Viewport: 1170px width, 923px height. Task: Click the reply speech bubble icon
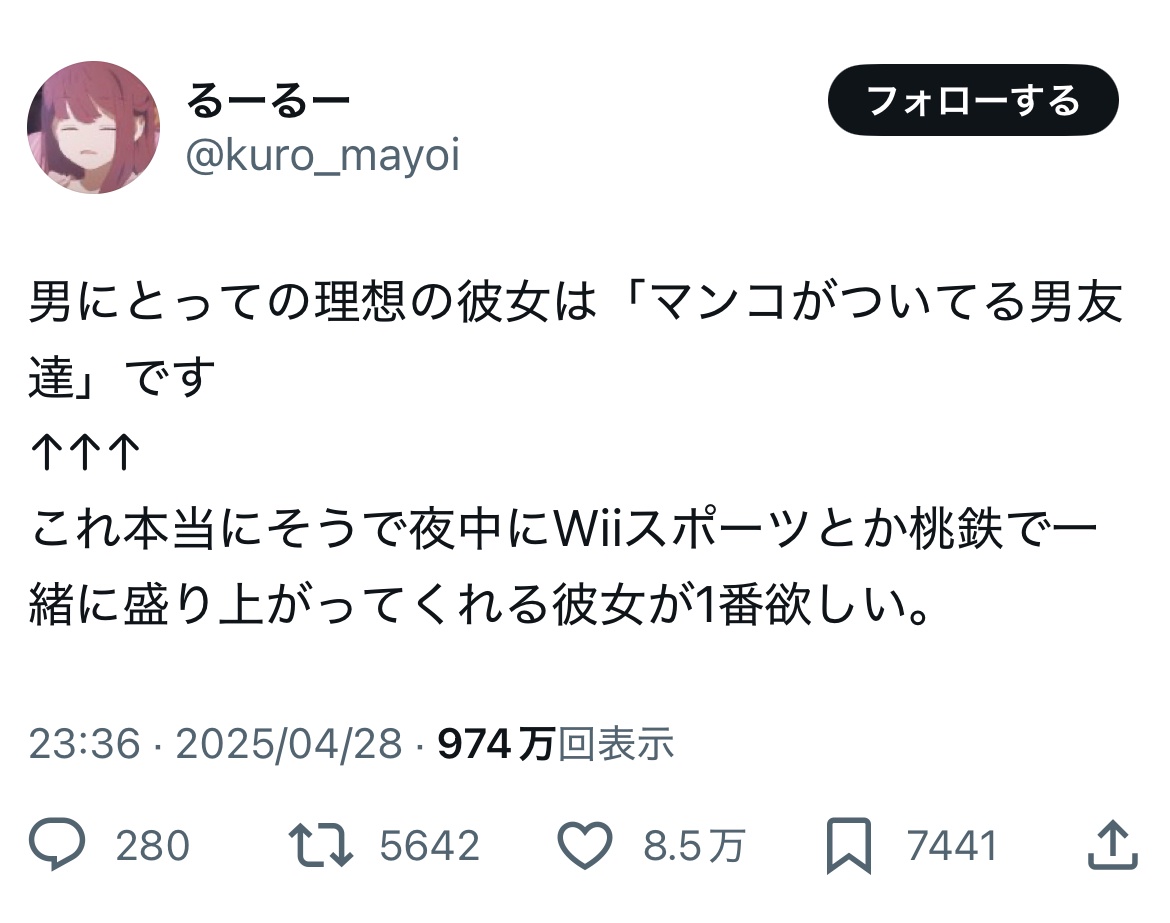tap(57, 844)
